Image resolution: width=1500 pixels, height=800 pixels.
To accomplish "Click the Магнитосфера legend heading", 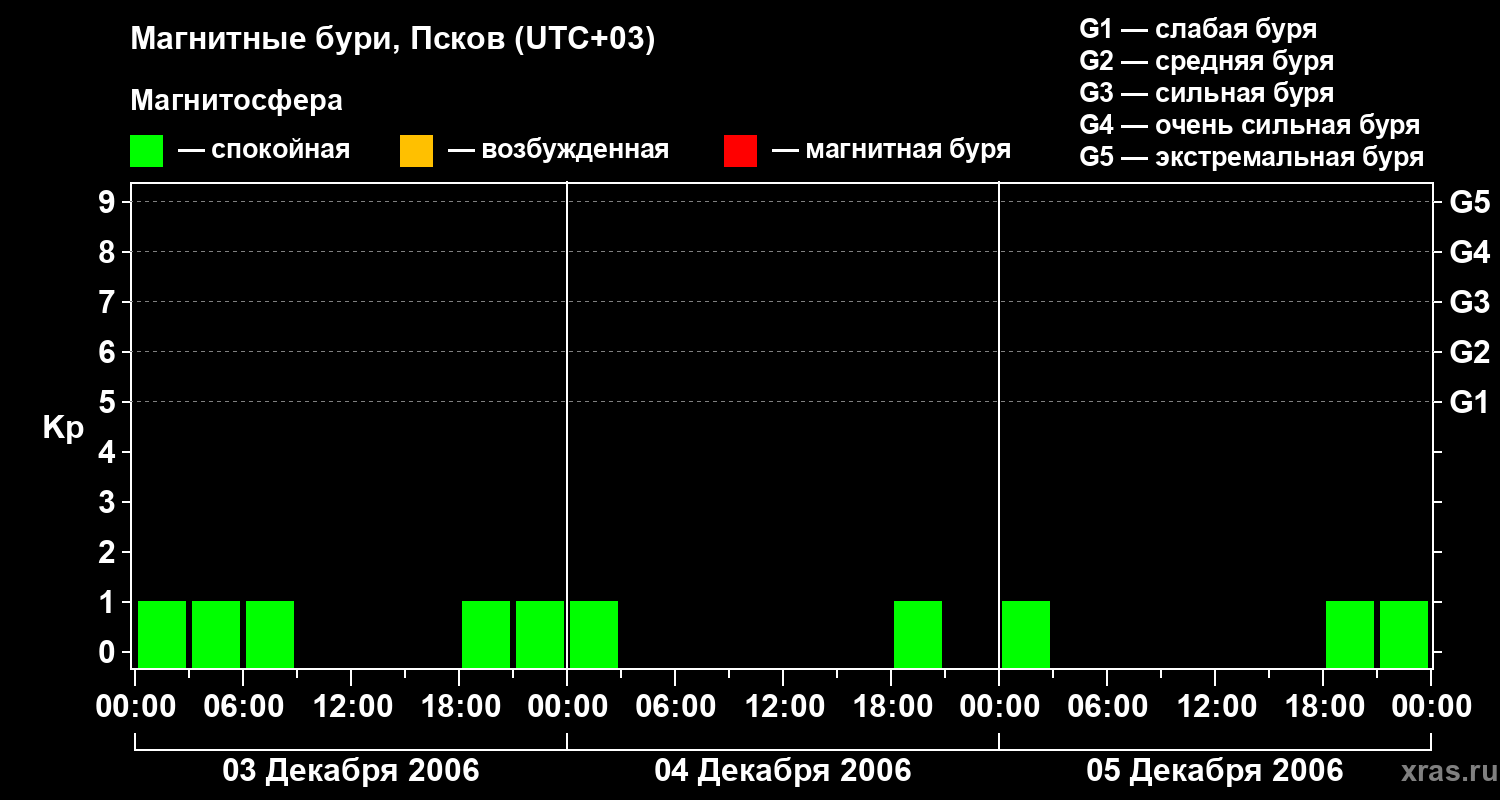I will (237, 101).
